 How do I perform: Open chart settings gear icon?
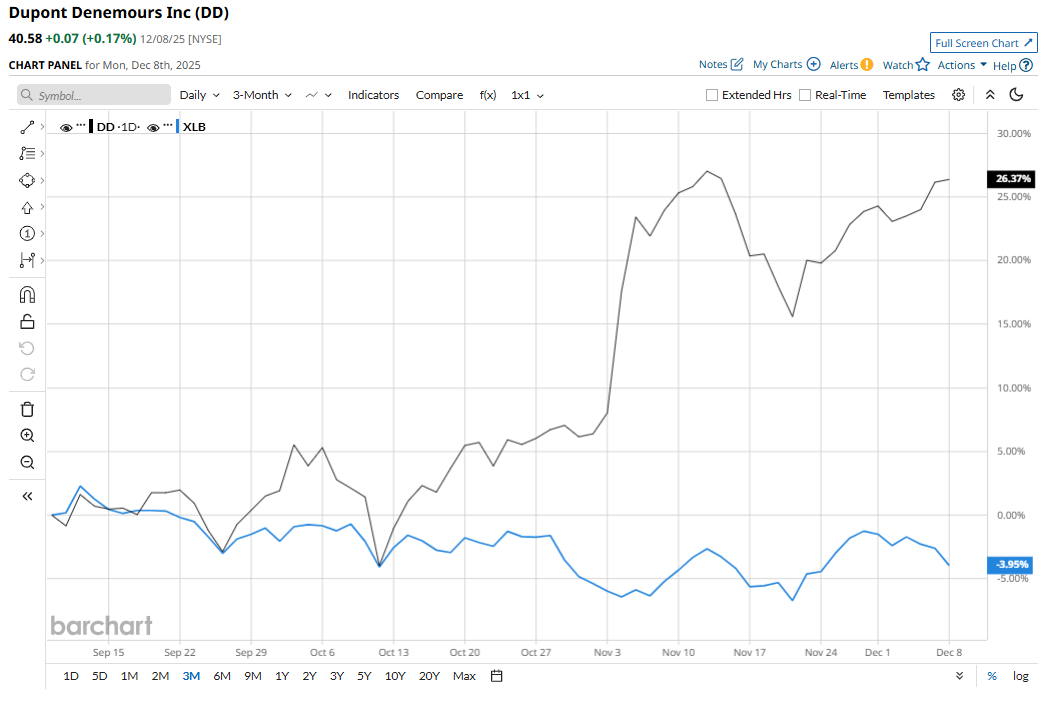point(958,95)
